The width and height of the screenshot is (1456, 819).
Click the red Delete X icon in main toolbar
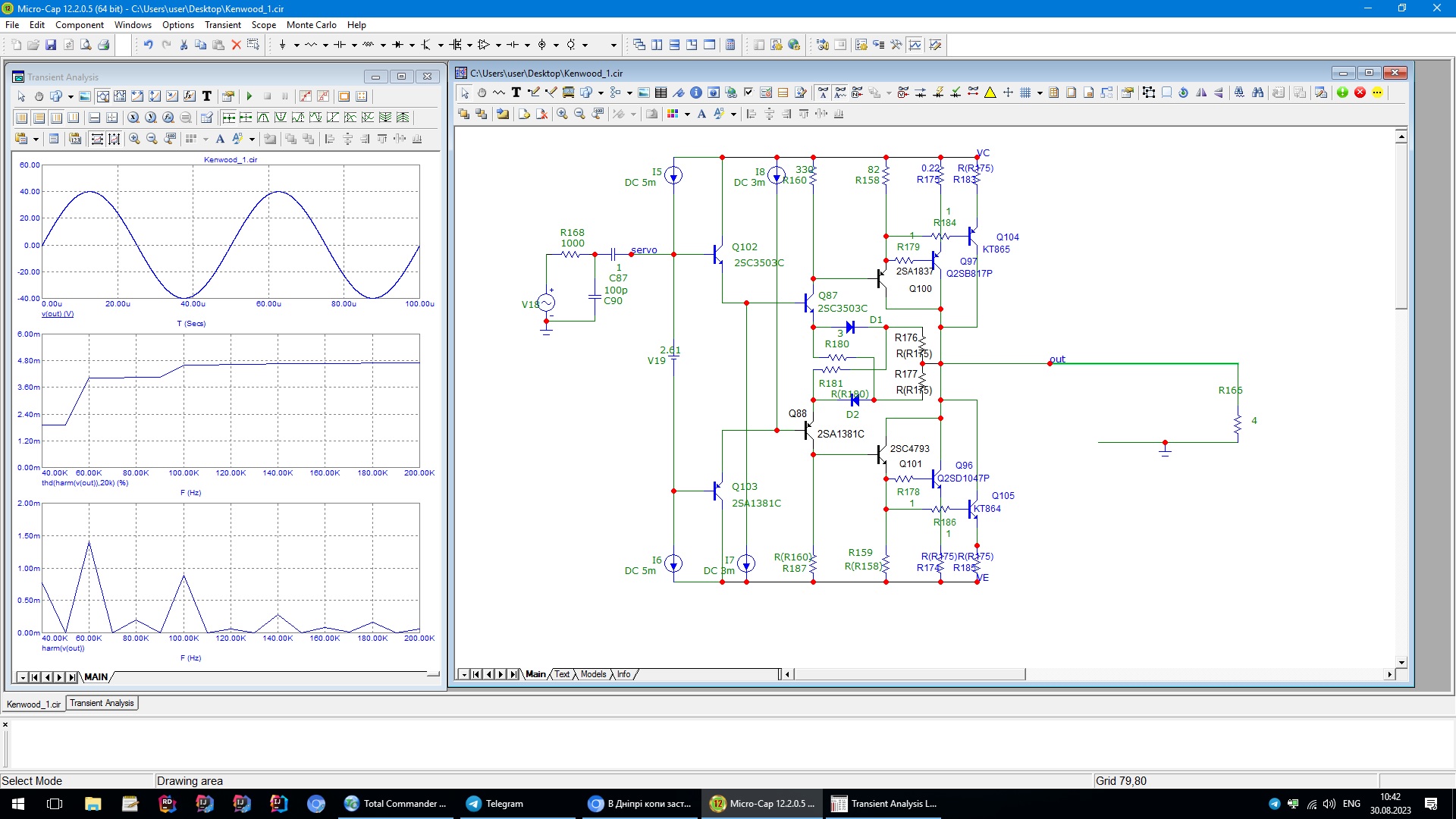coord(236,45)
